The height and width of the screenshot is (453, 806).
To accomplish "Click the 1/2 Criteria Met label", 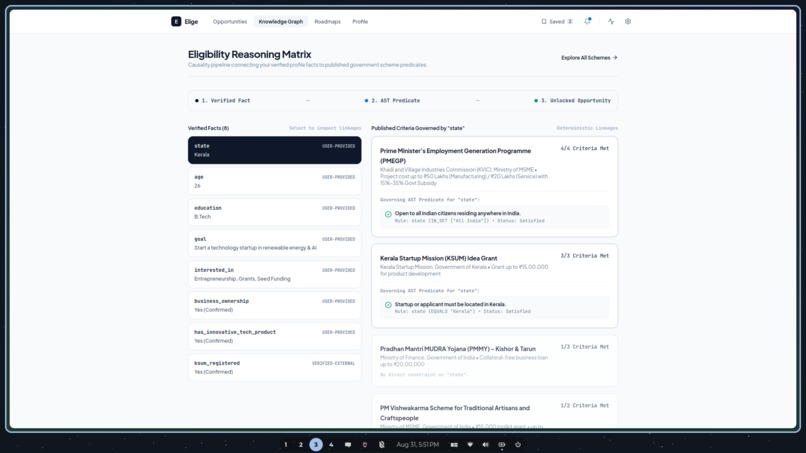I will click(x=584, y=405).
